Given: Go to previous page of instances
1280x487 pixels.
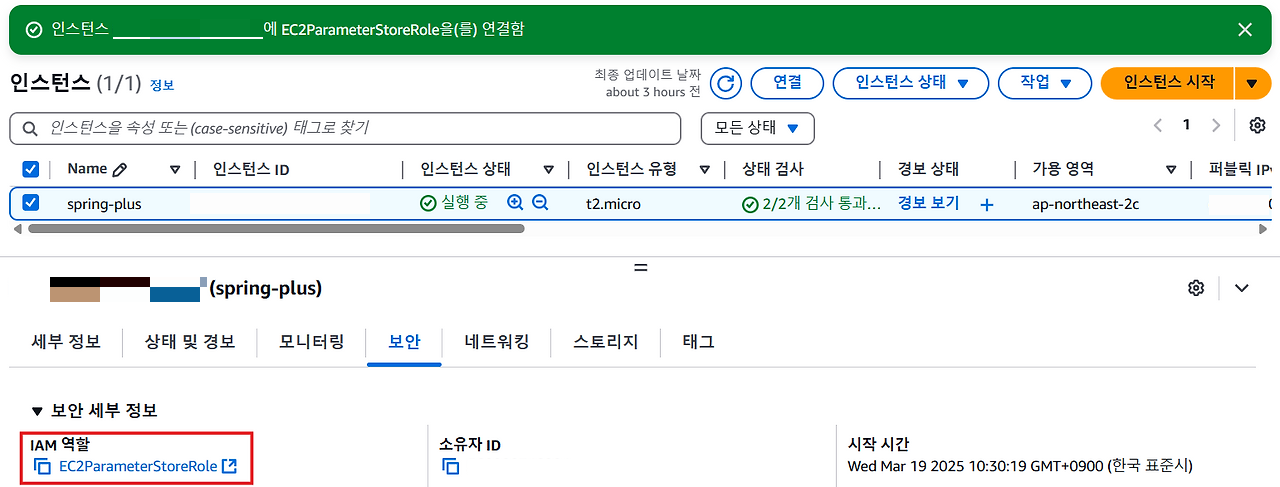Looking at the screenshot, I should click(1158, 125).
